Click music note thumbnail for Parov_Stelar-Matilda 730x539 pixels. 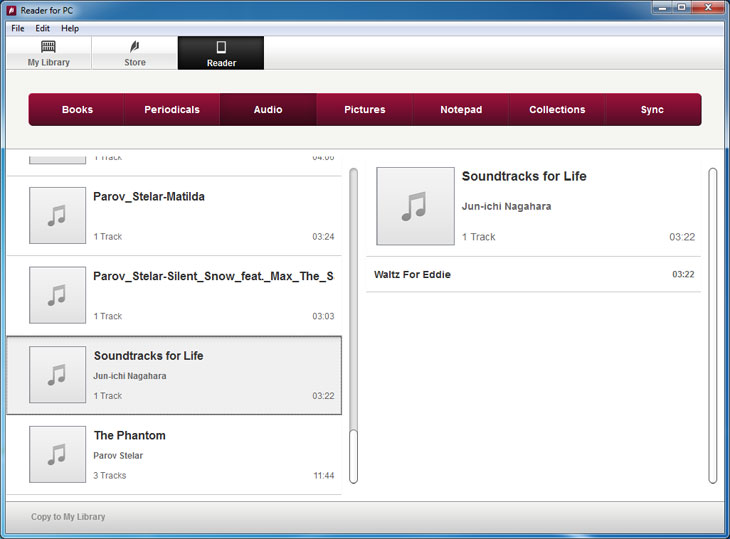tap(57, 215)
